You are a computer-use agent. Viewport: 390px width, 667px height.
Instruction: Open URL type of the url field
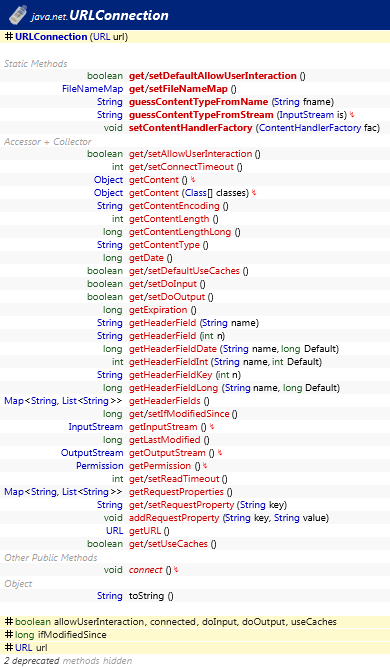23,647
